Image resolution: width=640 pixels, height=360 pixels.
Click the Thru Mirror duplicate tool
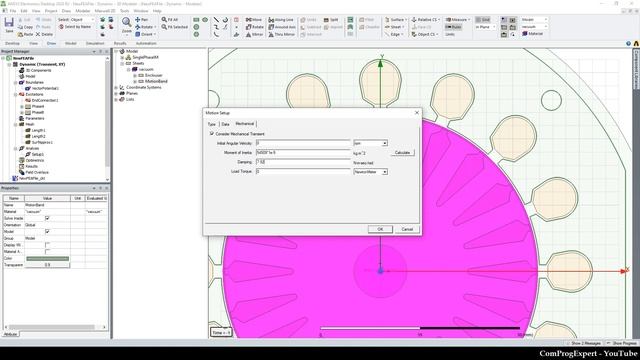point(281,34)
